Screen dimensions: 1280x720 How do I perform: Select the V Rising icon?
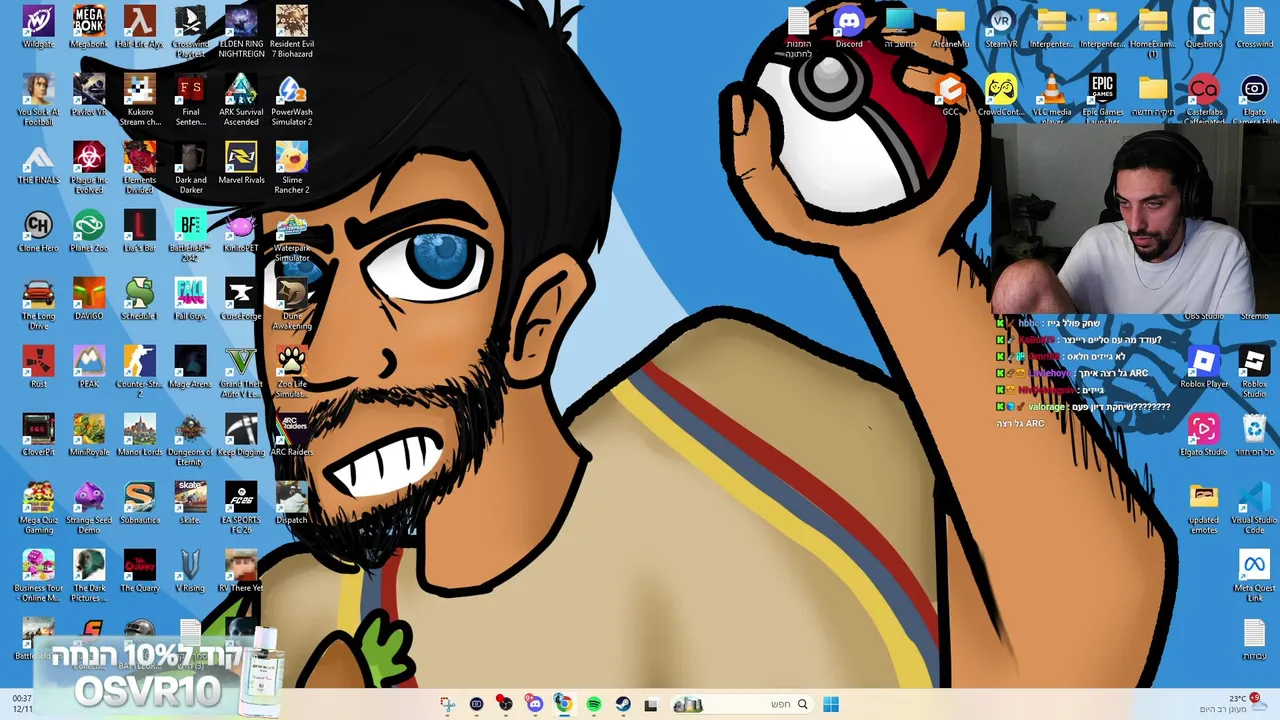pos(190,571)
